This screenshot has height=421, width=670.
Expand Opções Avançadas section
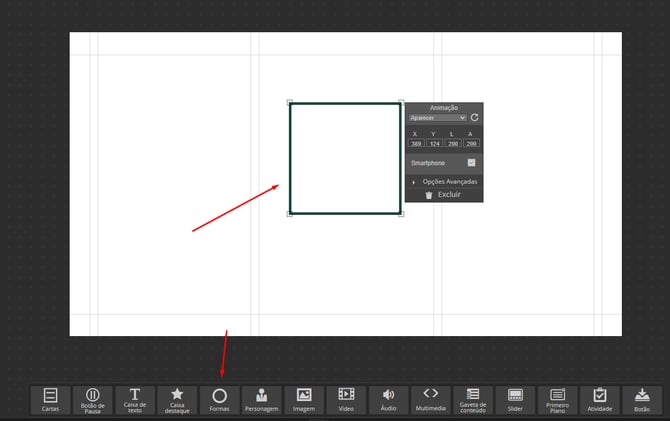click(x=444, y=181)
